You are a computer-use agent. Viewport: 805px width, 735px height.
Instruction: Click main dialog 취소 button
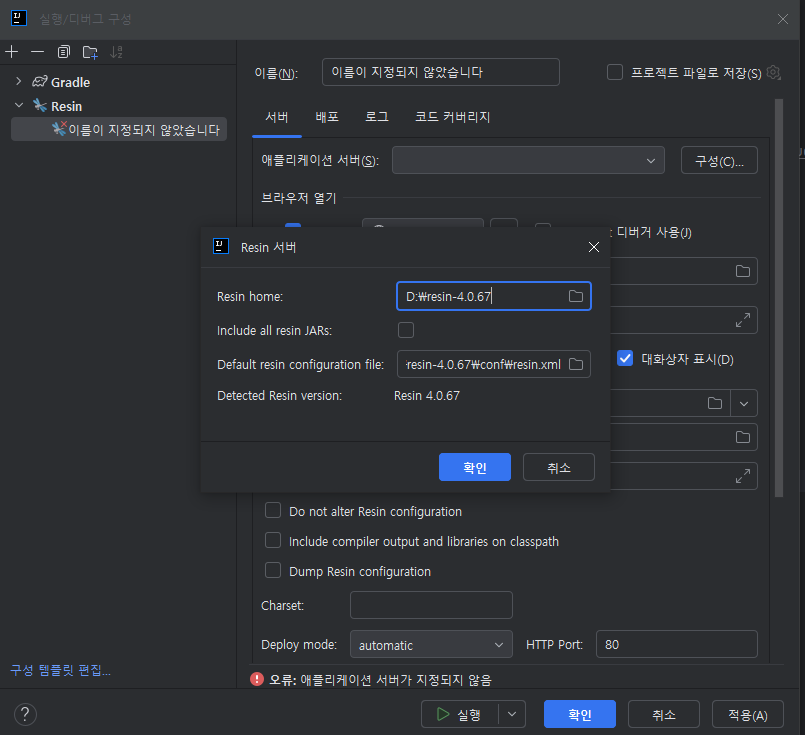tap(664, 714)
